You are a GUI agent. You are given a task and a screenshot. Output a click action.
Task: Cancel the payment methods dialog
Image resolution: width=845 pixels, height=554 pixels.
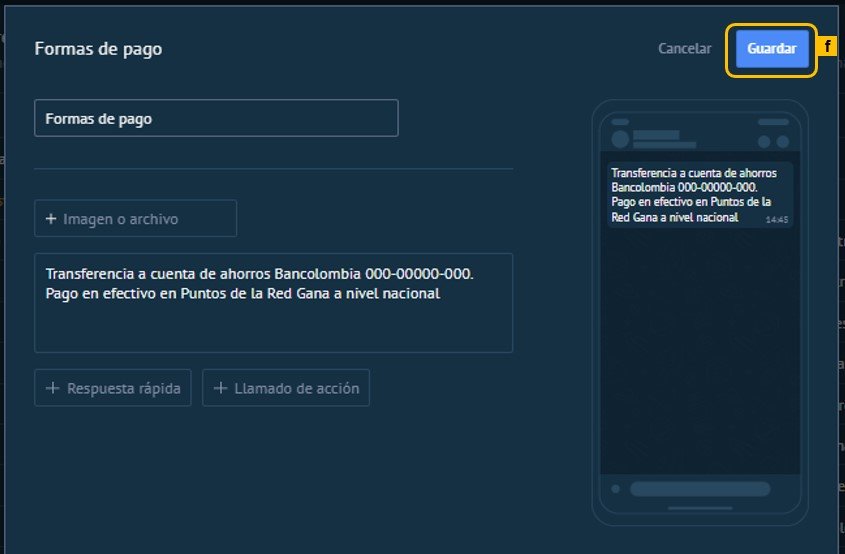684,49
